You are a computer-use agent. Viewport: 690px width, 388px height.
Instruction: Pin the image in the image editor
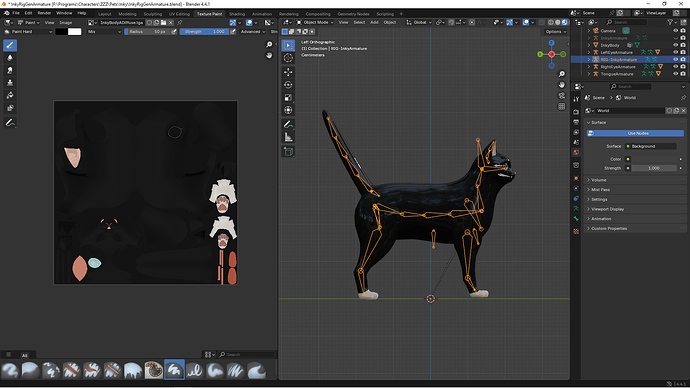[x=180, y=22]
